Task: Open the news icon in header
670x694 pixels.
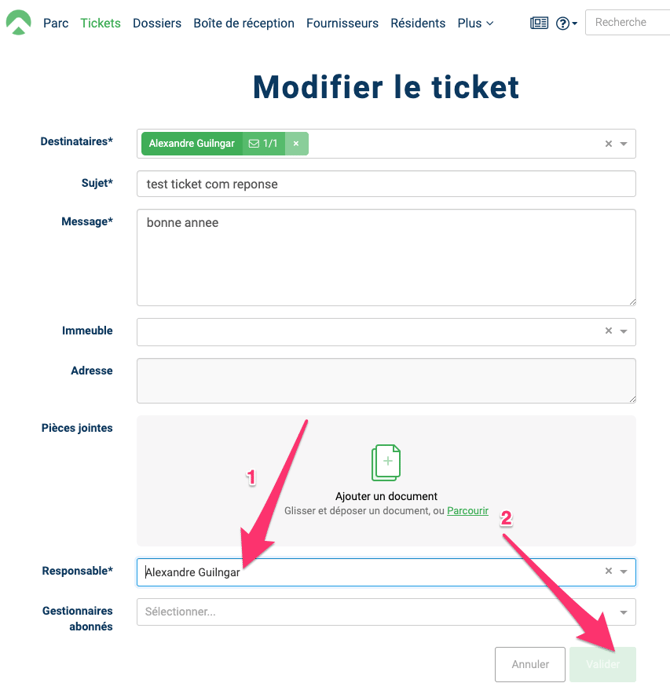Action: [x=539, y=23]
